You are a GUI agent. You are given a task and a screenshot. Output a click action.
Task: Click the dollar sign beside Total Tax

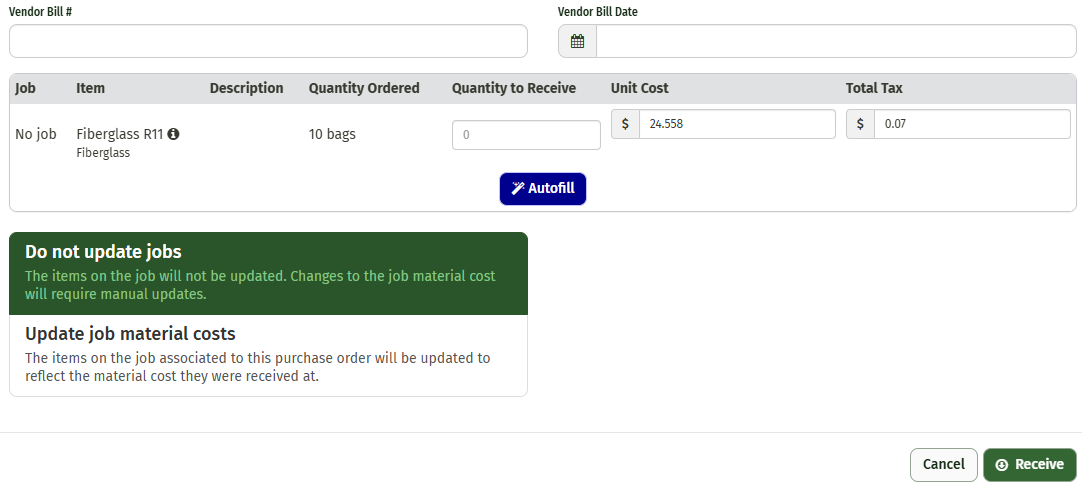tap(860, 124)
